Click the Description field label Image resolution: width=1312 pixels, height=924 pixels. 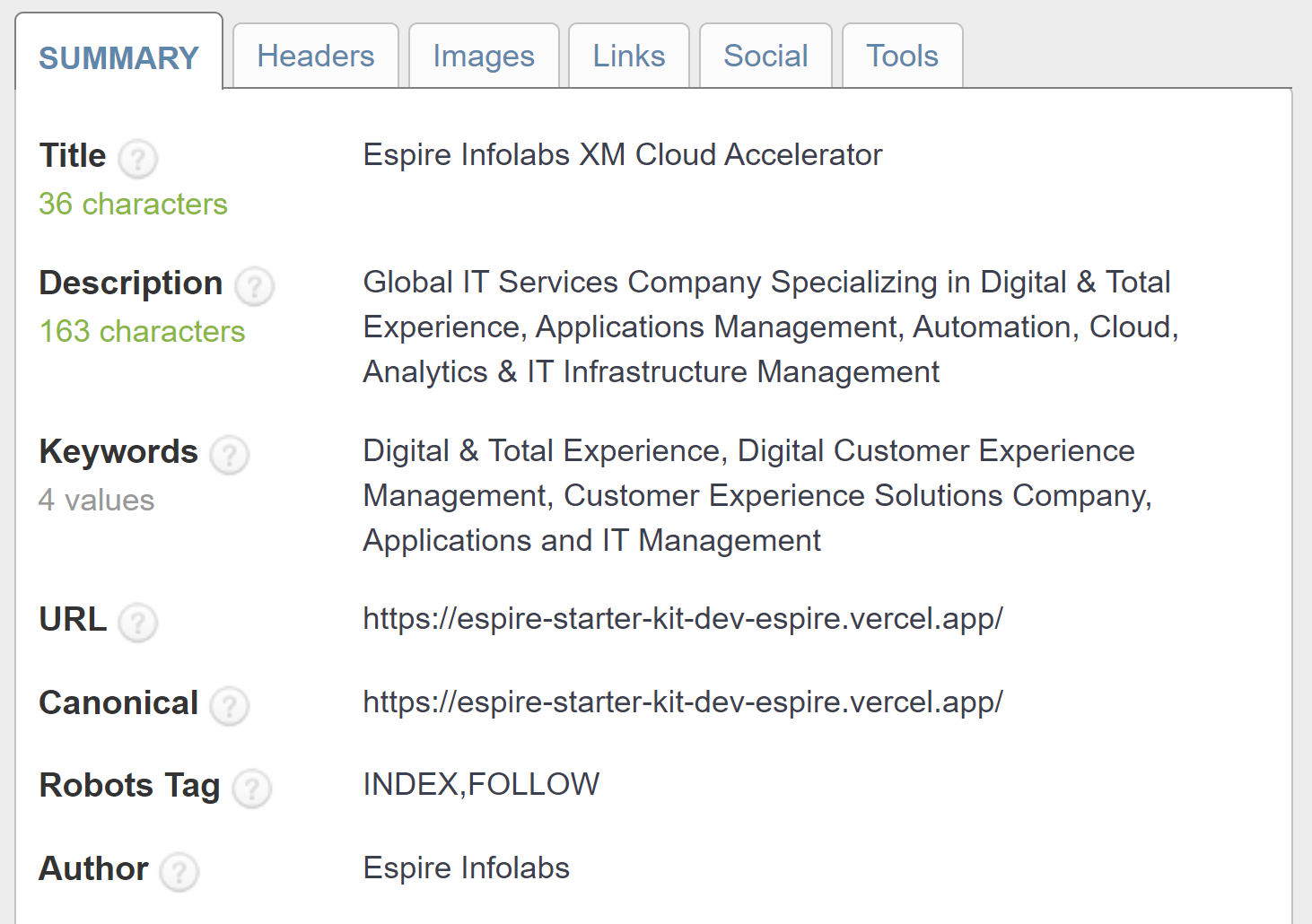131,283
